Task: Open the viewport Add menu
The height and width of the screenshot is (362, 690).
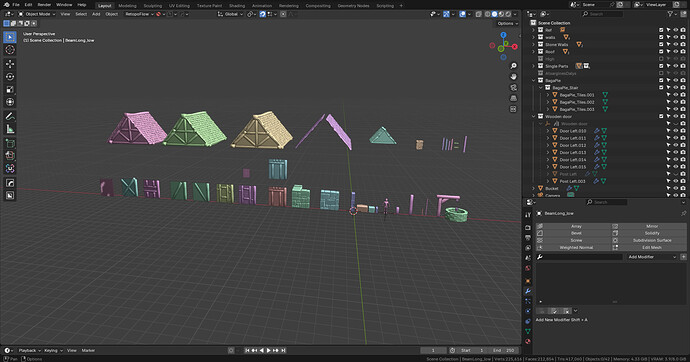Action: pos(96,14)
